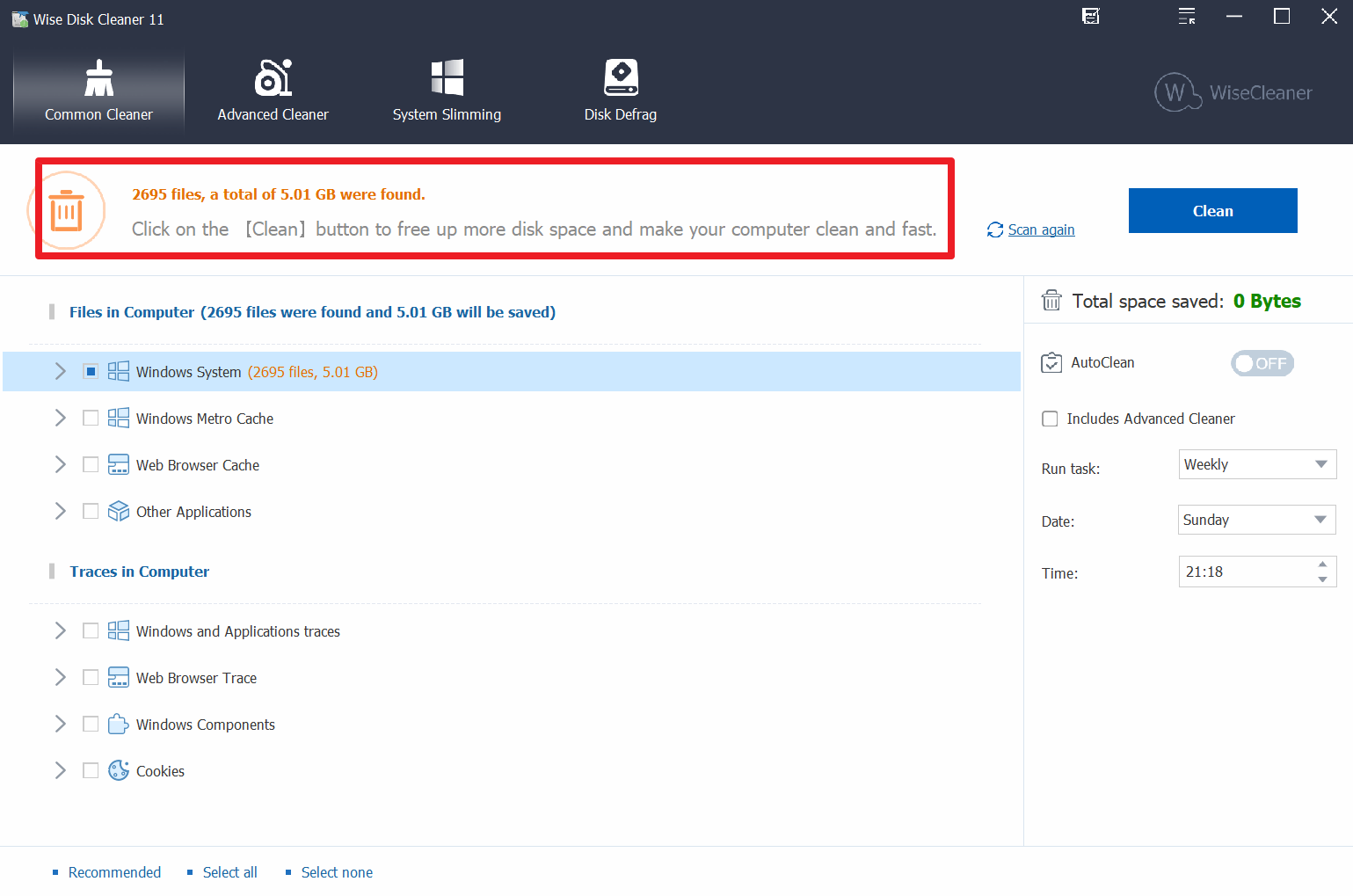This screenshot has height=896, width=1353.
Task: Open the title bar menu list icon
Action: pos(1187,16)
